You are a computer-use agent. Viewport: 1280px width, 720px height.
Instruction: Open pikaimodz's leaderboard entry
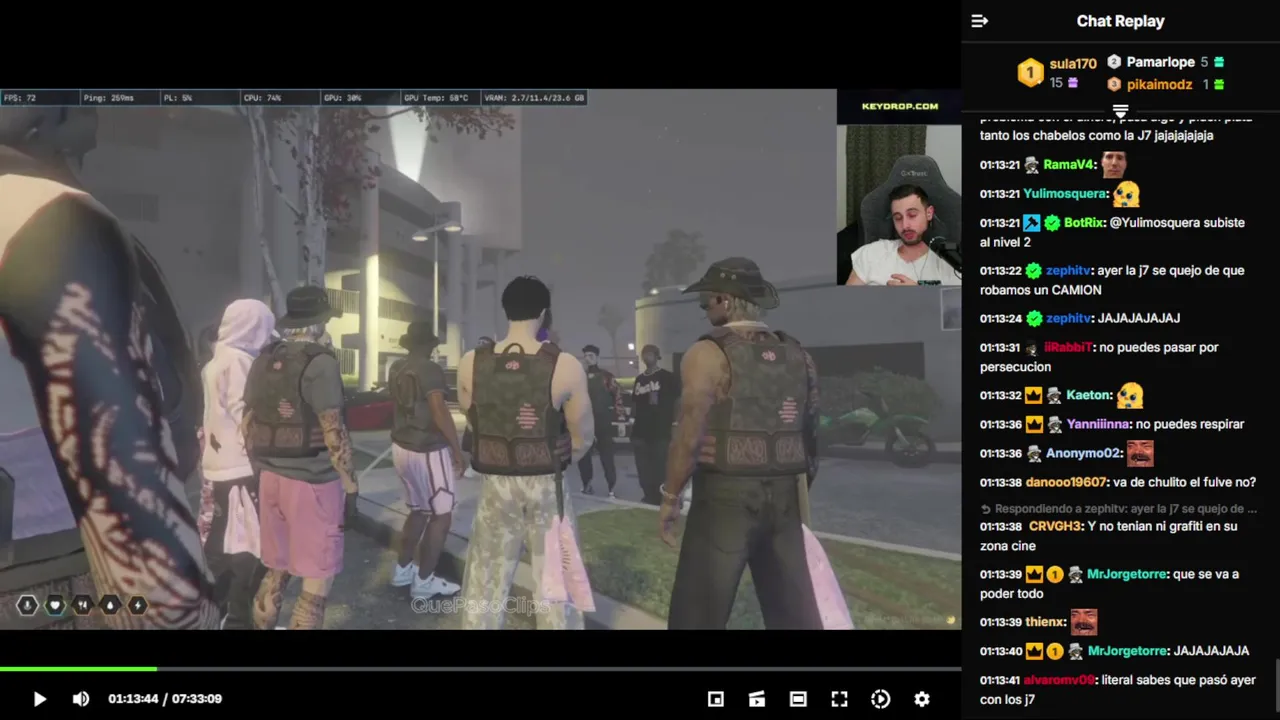pyautogui.click(x=1159, y=85)
